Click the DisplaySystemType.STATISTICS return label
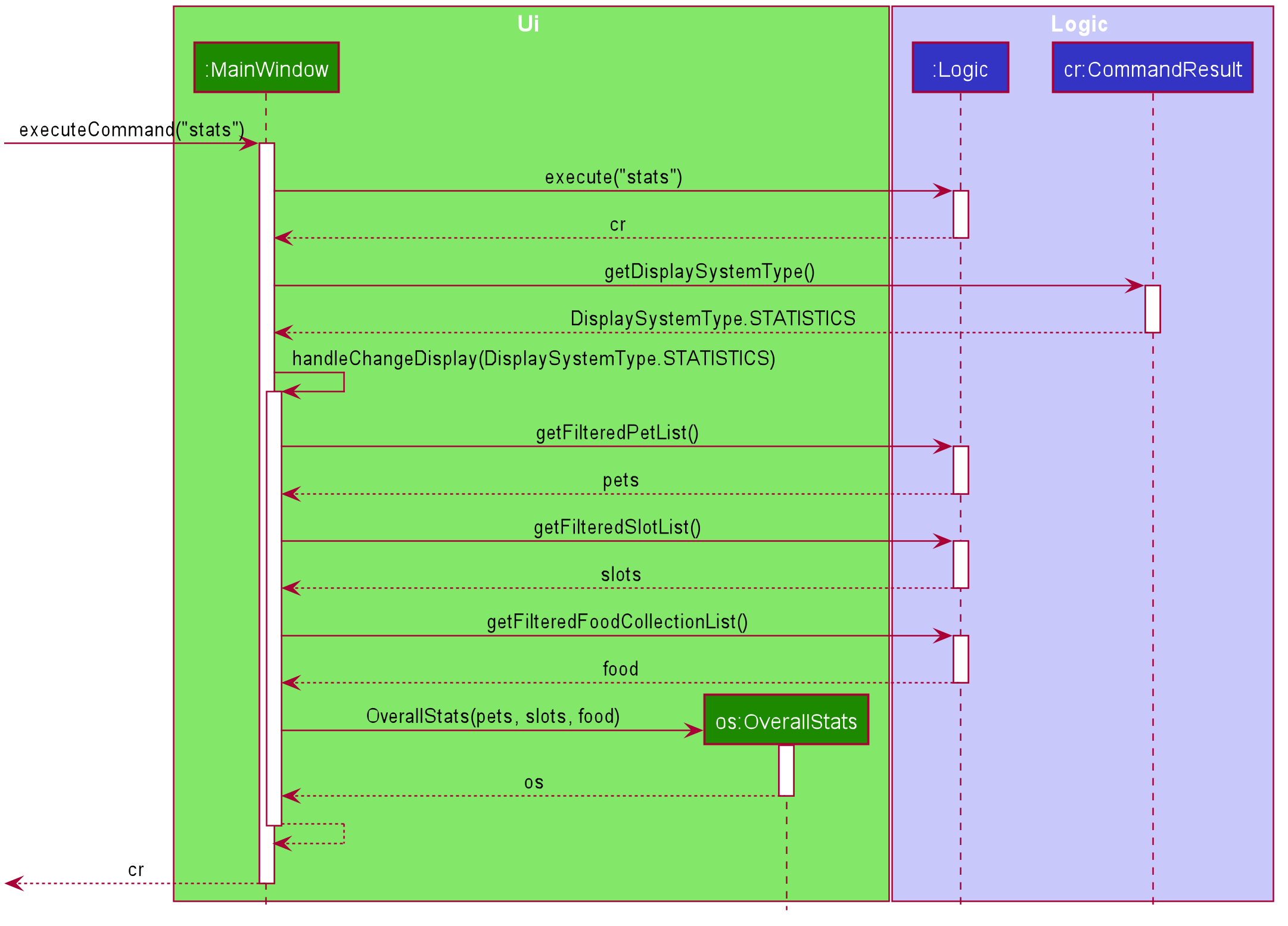 coord(713,319)
